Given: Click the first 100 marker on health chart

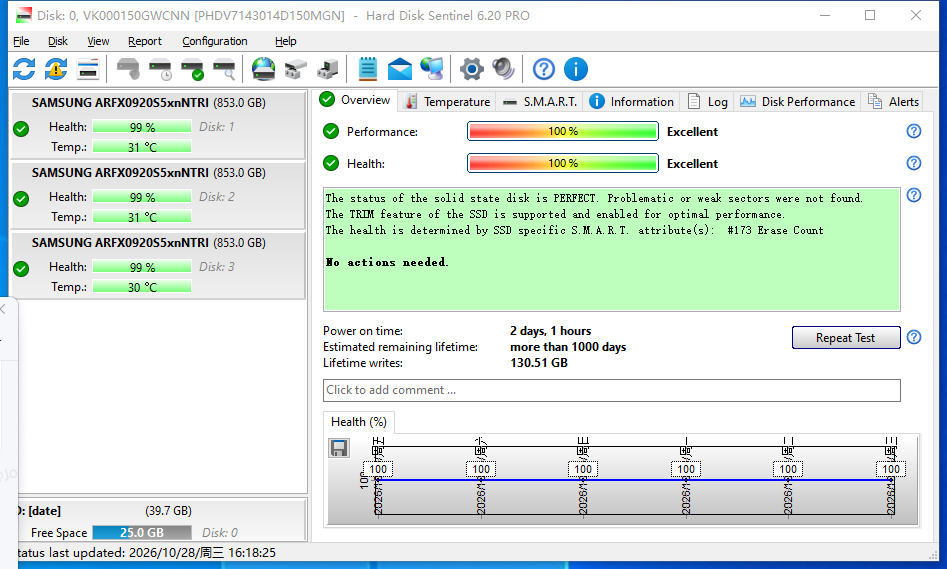Looking at the screenshot, I should tap(378, 469).
